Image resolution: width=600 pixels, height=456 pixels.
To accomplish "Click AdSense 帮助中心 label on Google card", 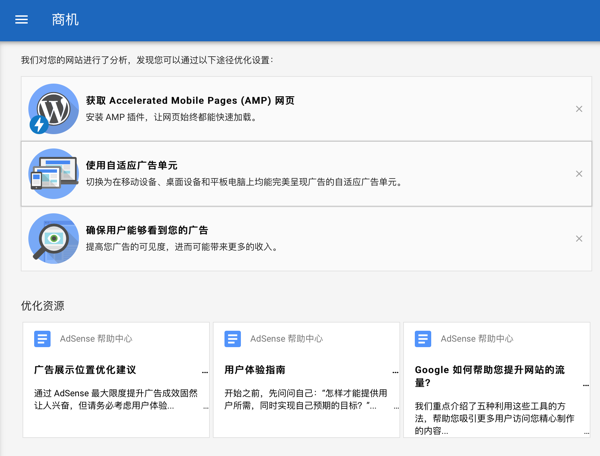I will pos(477,339).
